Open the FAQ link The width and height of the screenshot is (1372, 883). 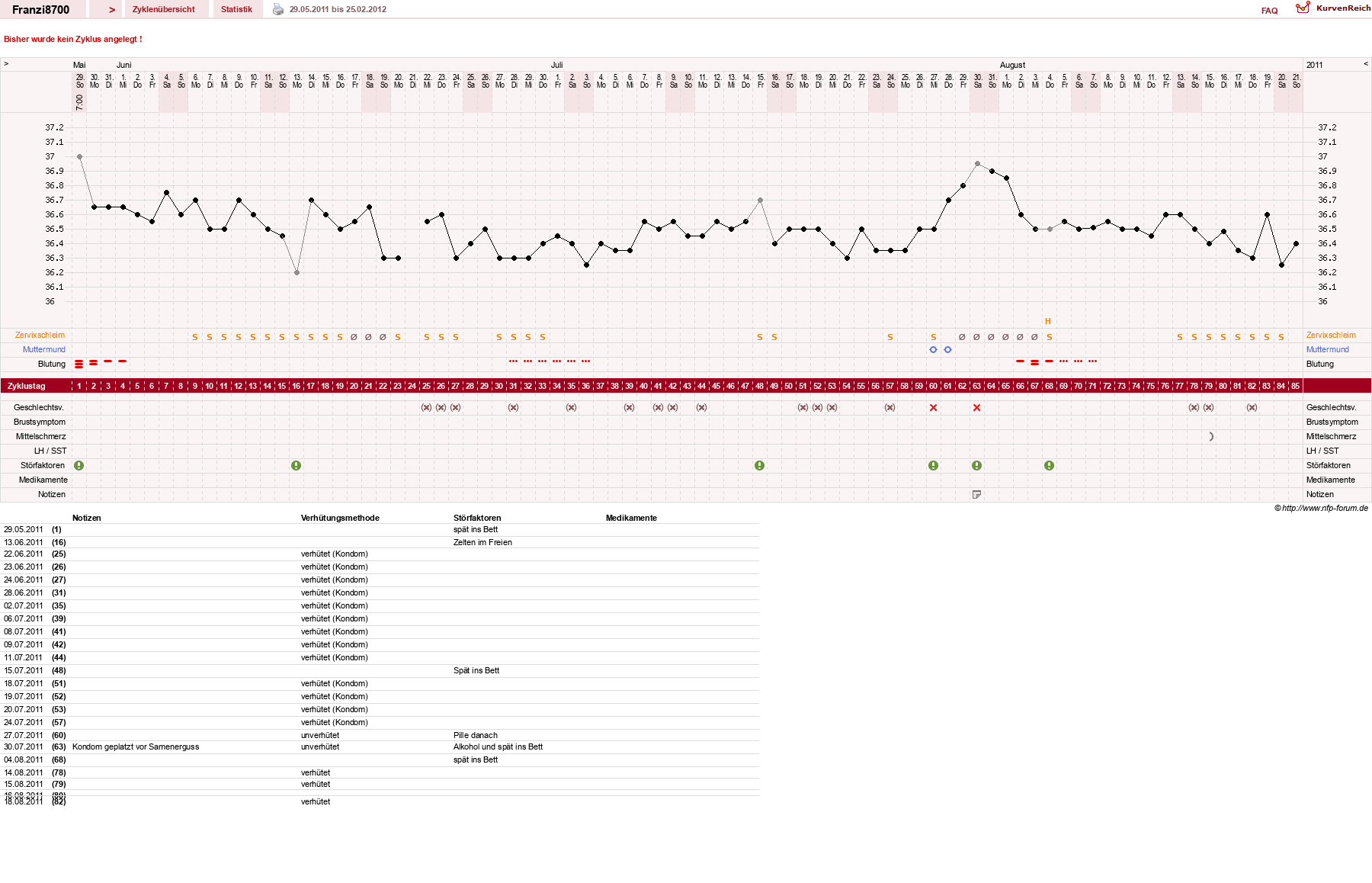1269,11
